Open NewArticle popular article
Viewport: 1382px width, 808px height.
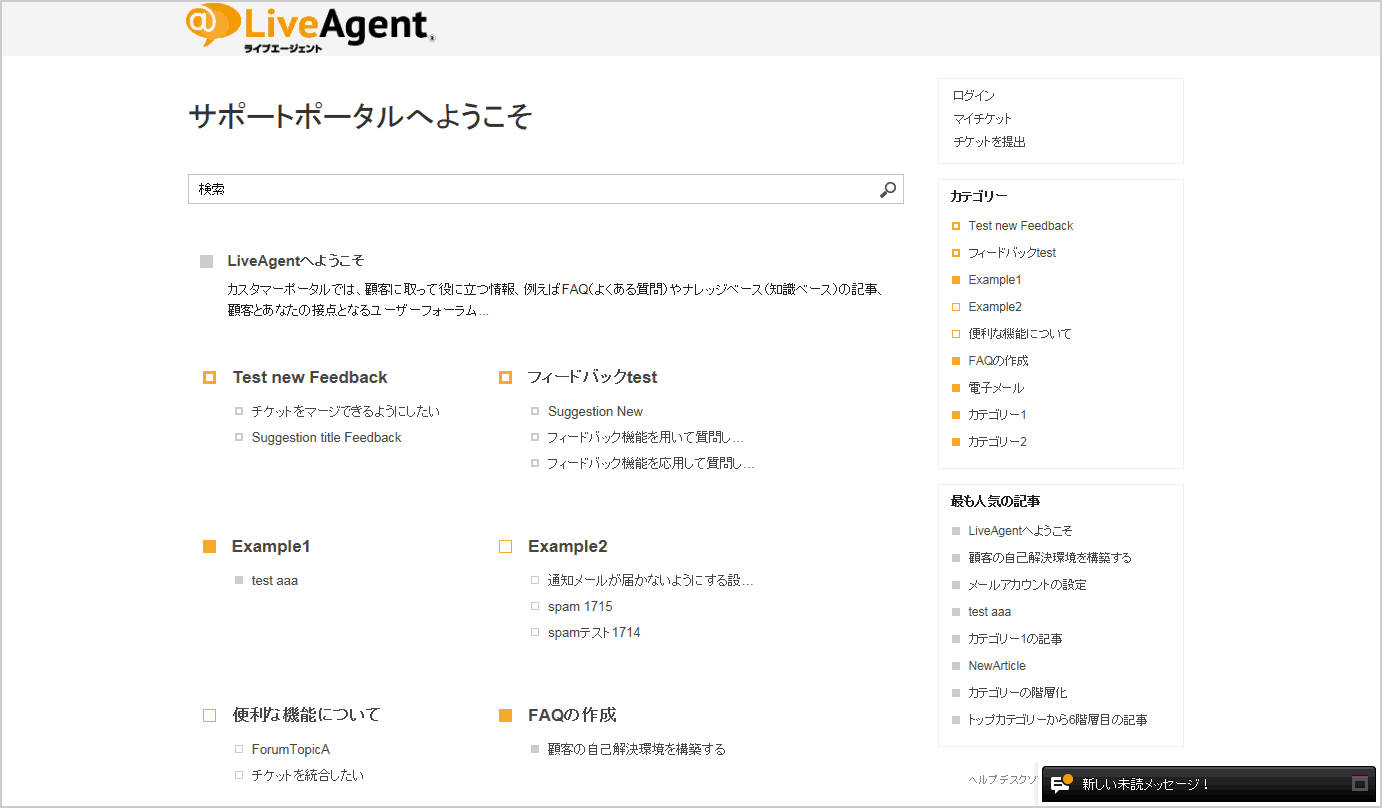pyautogui.click(x=996, y=666)
